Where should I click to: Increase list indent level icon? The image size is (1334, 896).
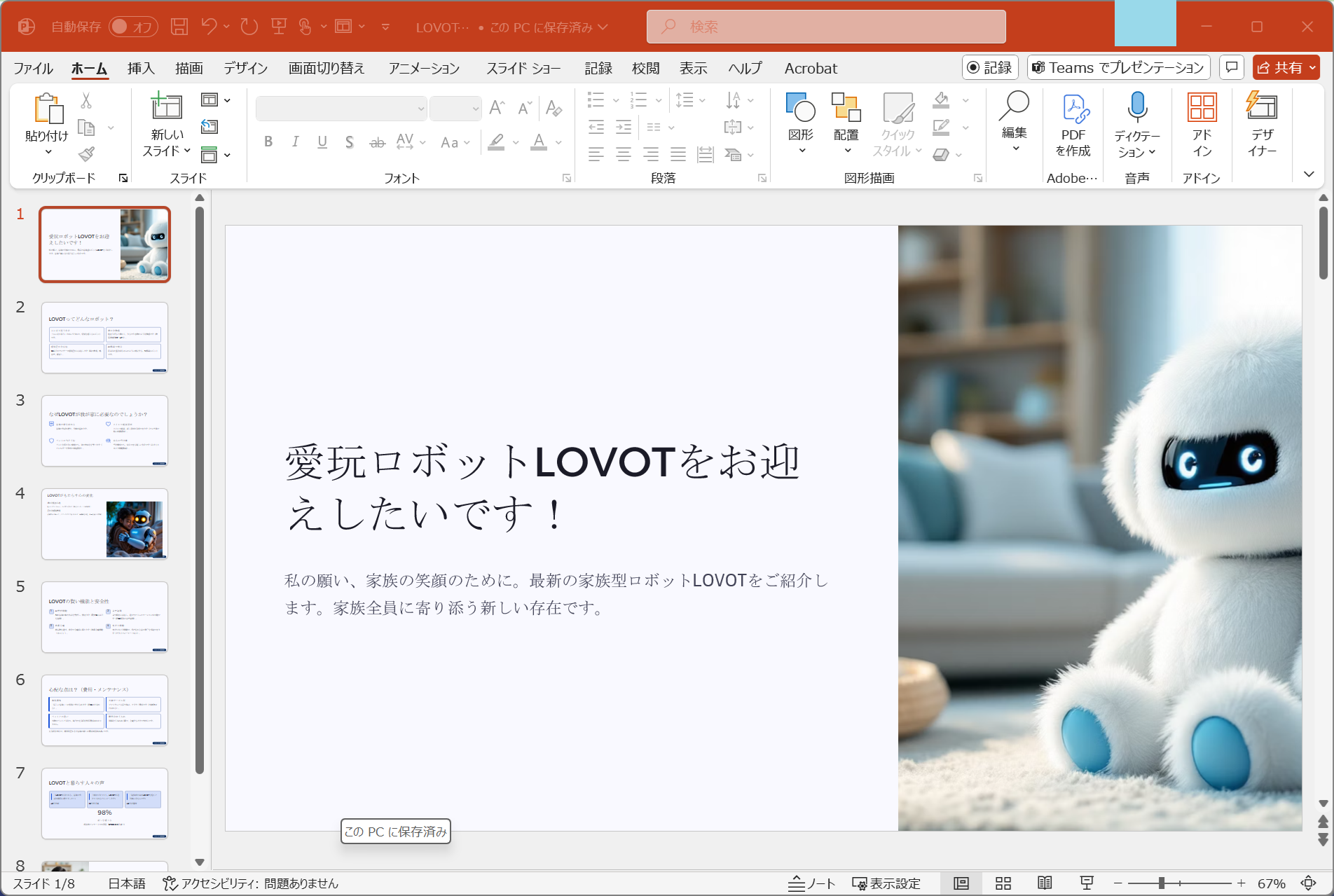click(624, 127)
